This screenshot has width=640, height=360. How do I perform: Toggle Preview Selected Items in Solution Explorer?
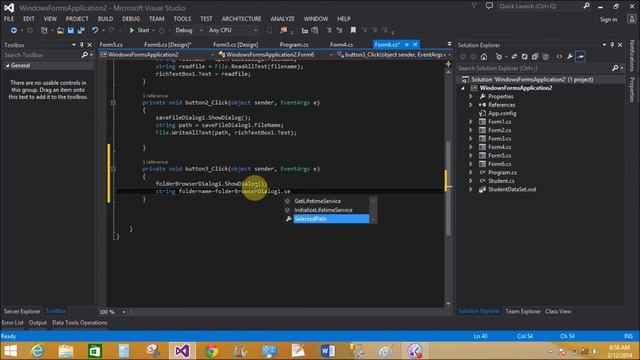tap(580, 57)
